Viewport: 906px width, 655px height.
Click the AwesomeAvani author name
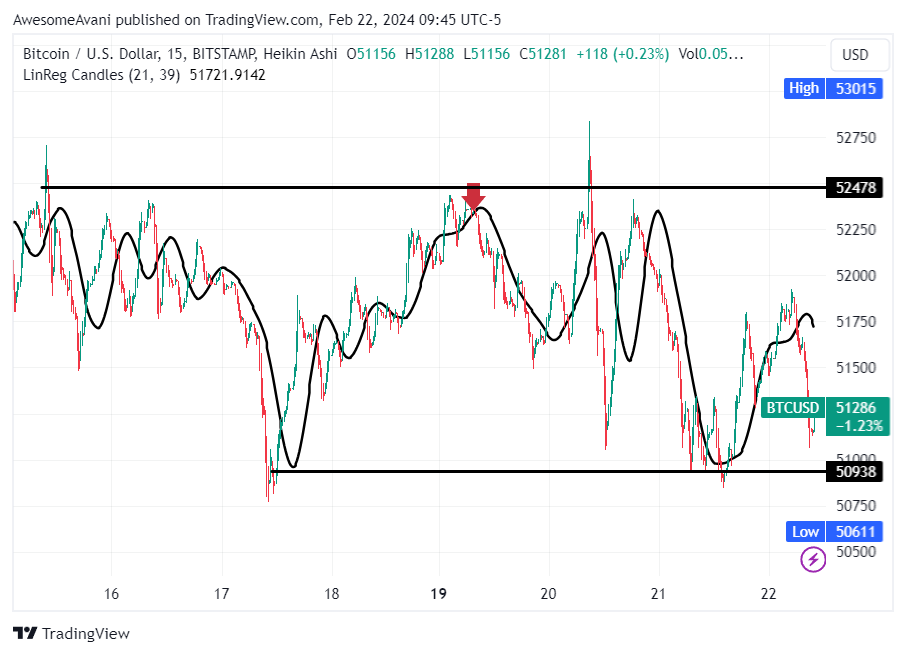(x=62, y=20)
